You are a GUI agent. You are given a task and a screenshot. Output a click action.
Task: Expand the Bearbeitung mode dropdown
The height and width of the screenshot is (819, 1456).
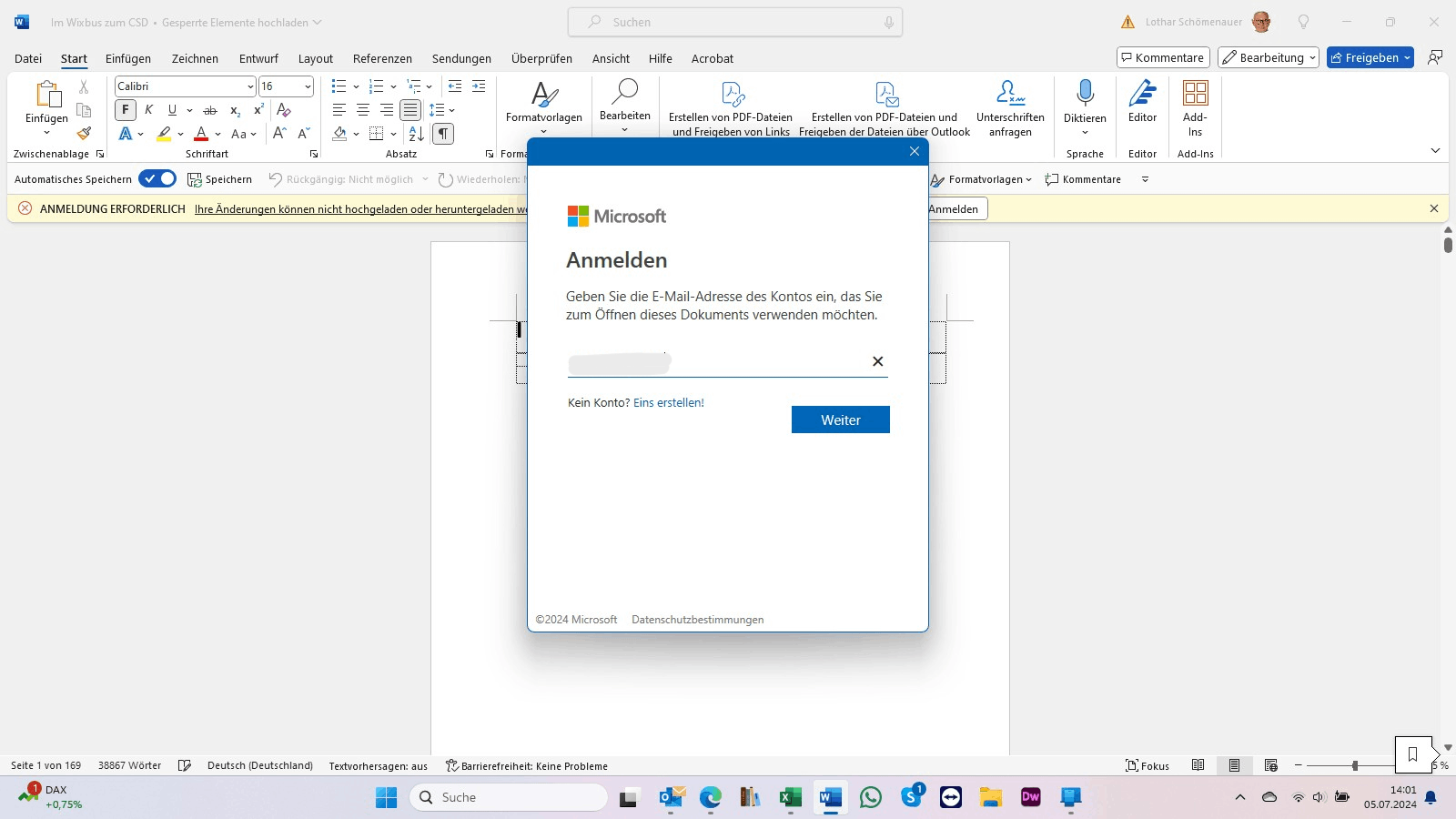(x=1312, y=58)
